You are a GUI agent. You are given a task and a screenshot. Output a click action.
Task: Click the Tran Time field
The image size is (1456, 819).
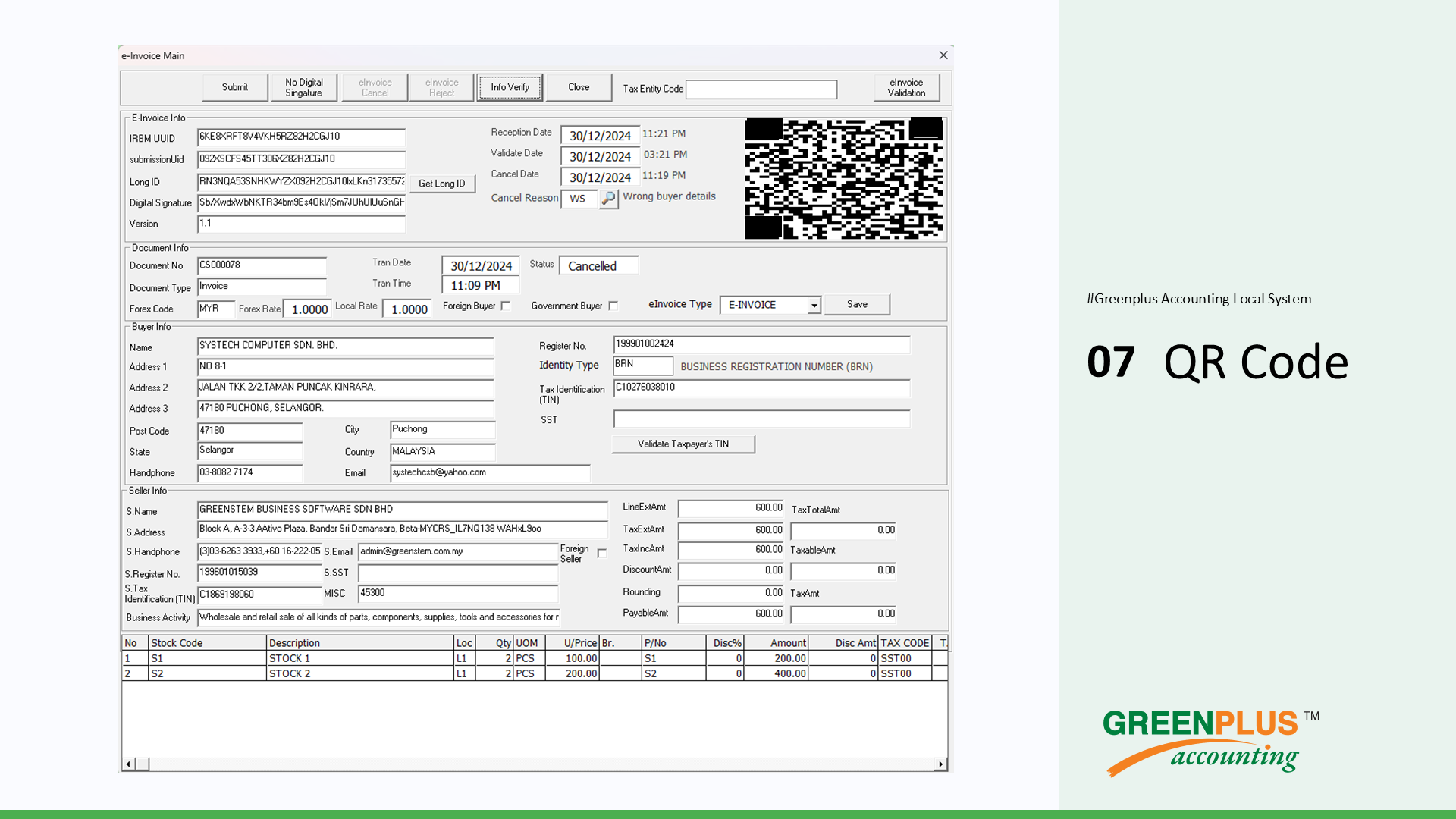[x=481, y=285]
